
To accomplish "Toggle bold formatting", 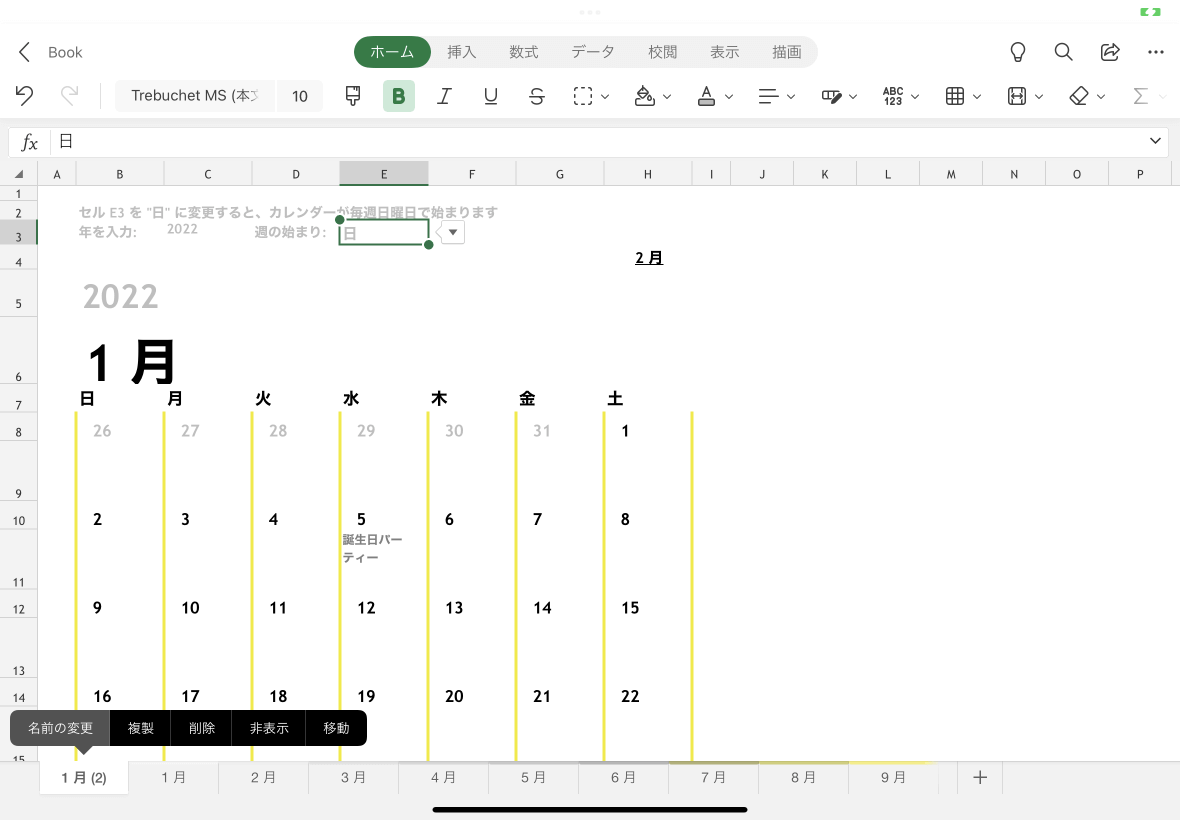I will pos(399,96).
